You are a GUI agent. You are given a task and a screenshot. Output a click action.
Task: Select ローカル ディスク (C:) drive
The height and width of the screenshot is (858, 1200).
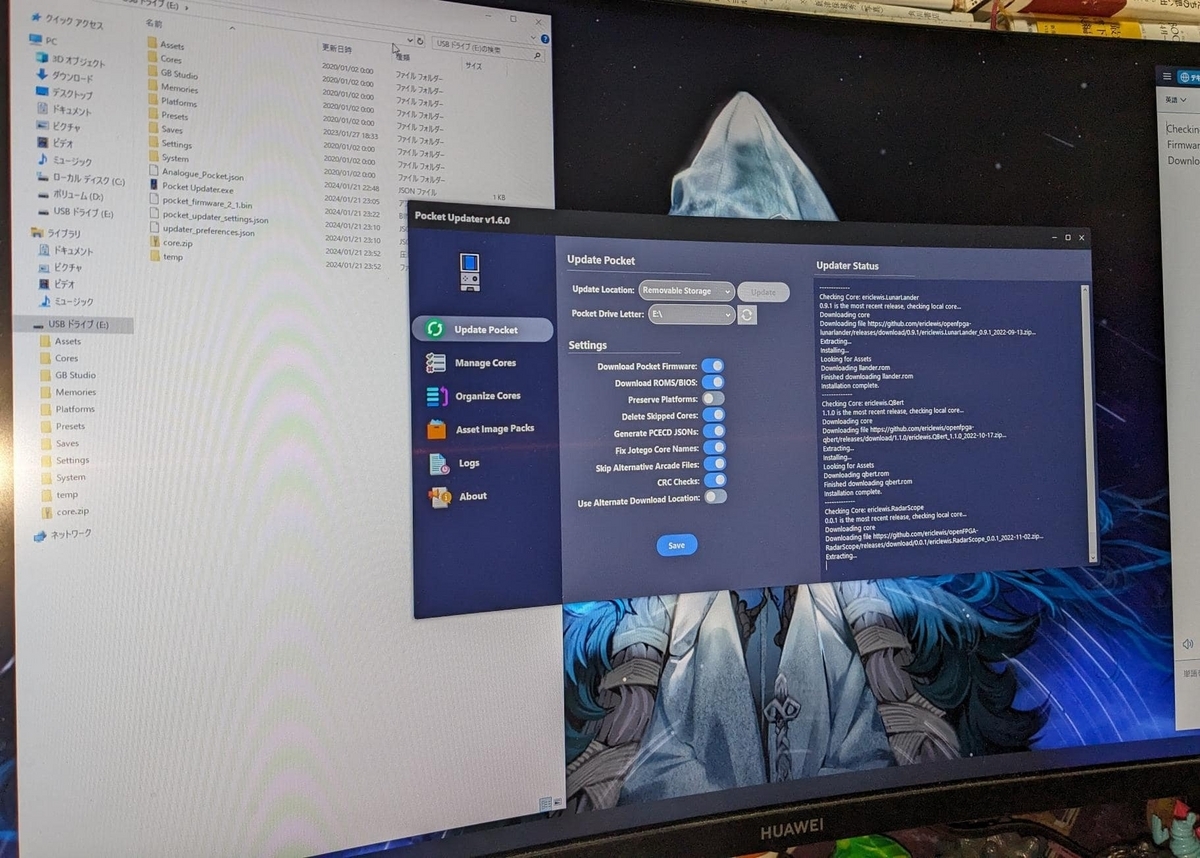(82, 180)
